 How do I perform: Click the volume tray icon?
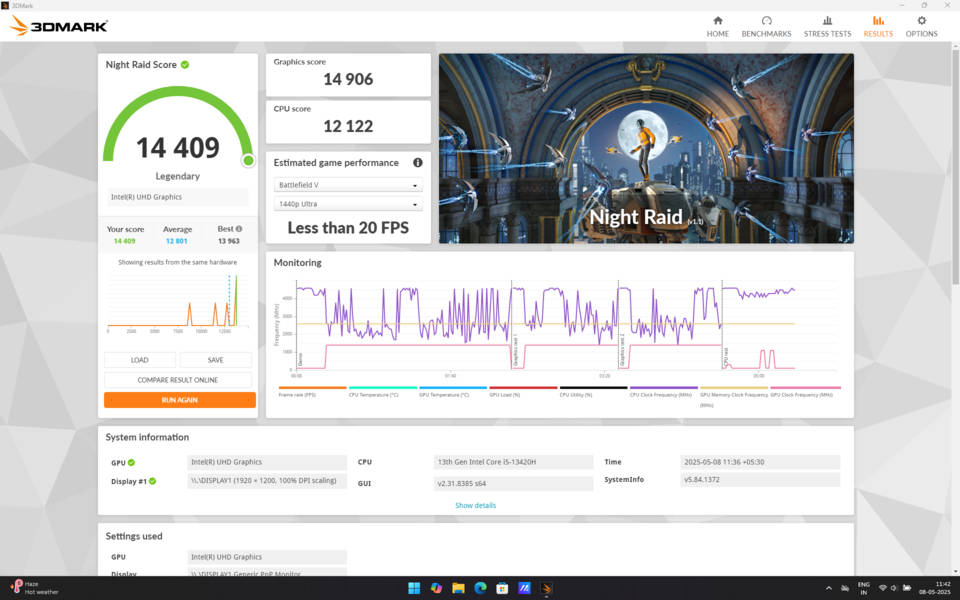click(894, 588)
